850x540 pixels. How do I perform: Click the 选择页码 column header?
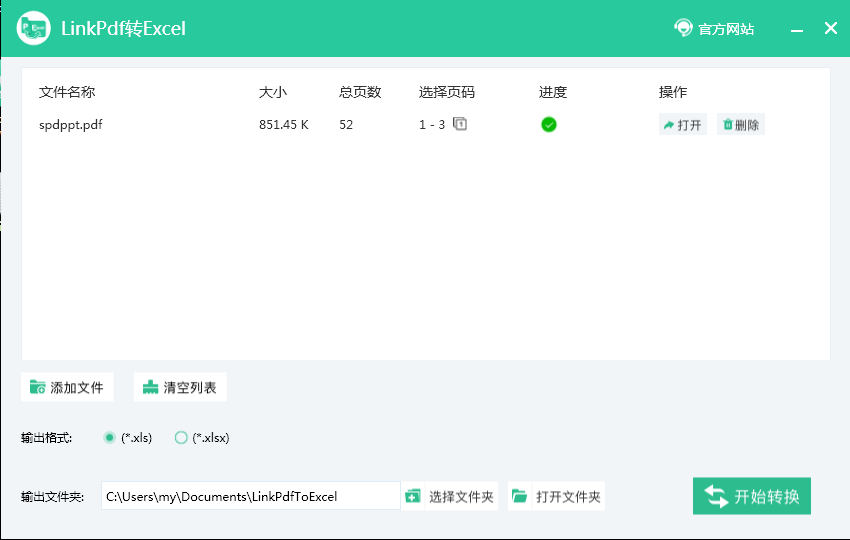447,92
